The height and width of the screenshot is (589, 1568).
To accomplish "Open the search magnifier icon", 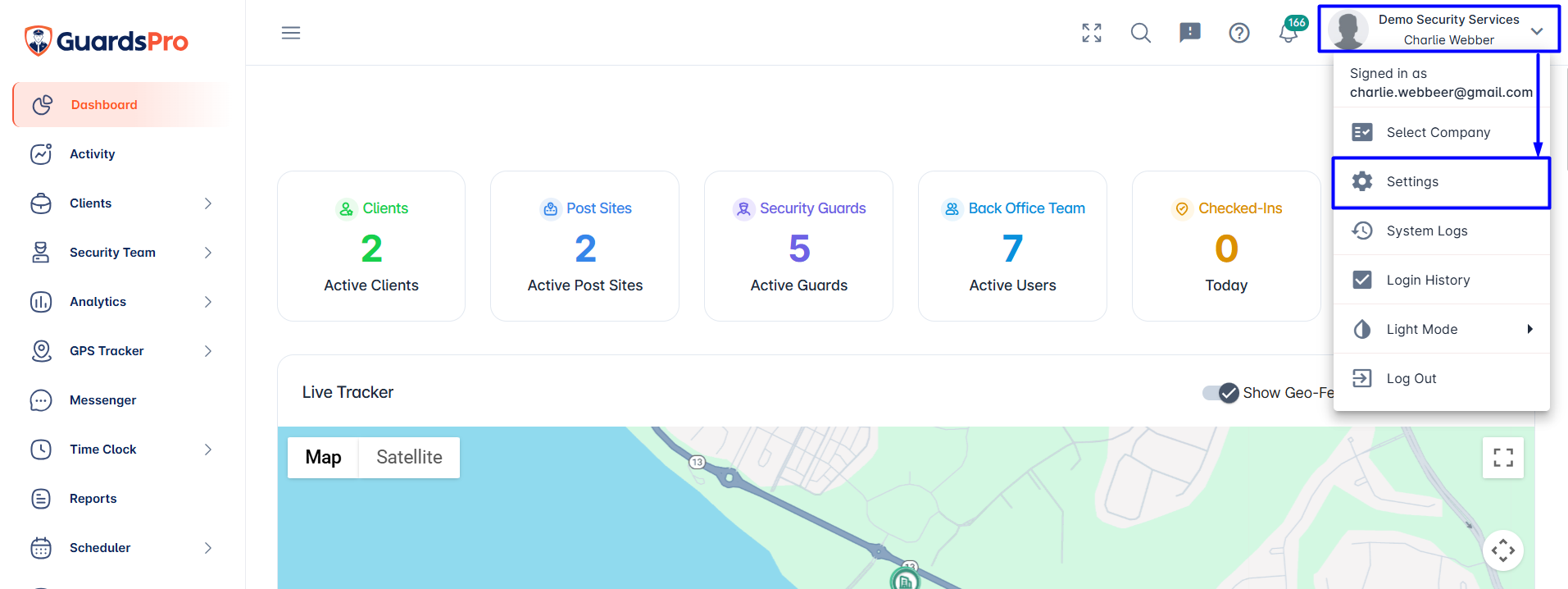I will (x=1141, y=33).
